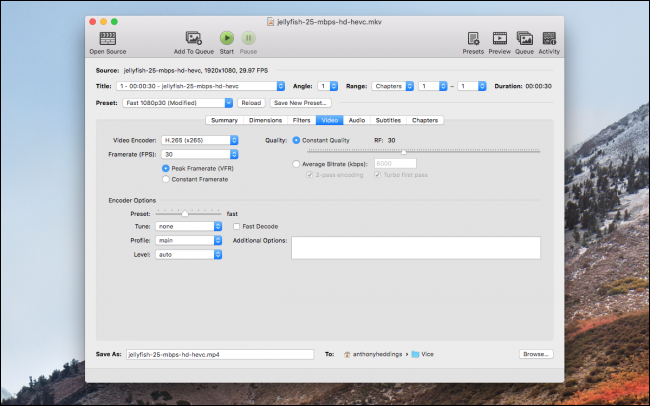Click the Save New Preset button
This screenshot has width=650, height=406.
(300, 102)
